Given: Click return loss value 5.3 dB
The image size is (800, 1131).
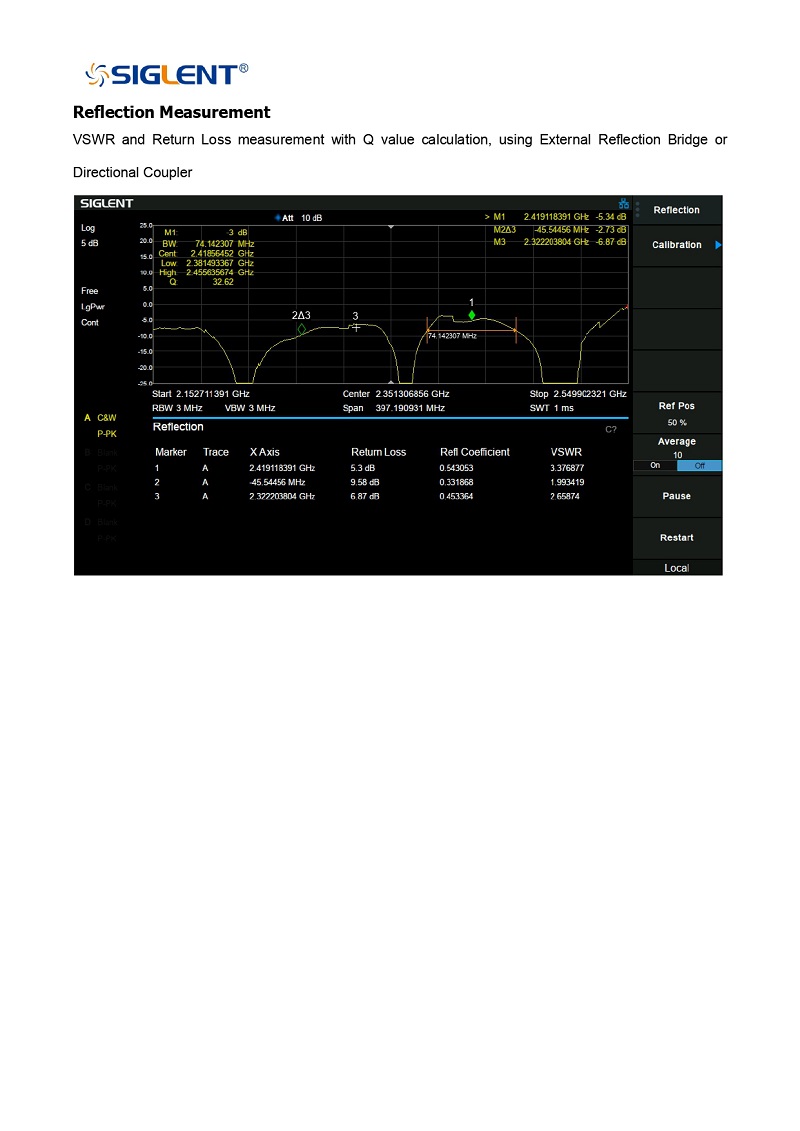Looking at the screenshot, I should [363, 468].
